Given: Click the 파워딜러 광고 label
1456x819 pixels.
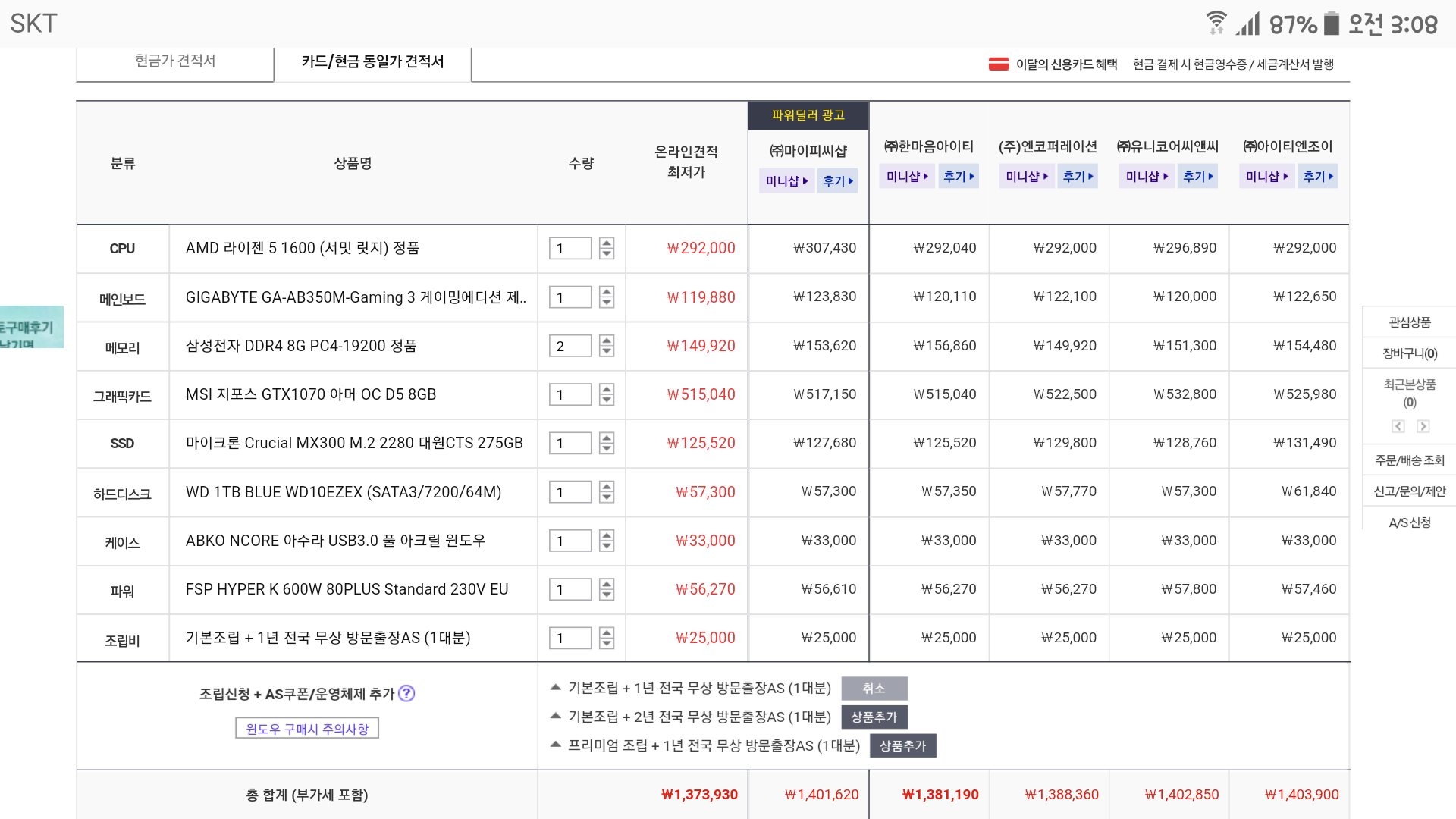Looking at the screenshot, I should coord(808,115).
